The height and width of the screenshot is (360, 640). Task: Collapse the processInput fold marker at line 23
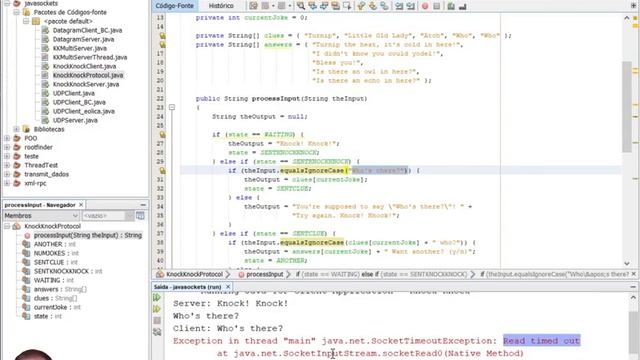point(172,107)
